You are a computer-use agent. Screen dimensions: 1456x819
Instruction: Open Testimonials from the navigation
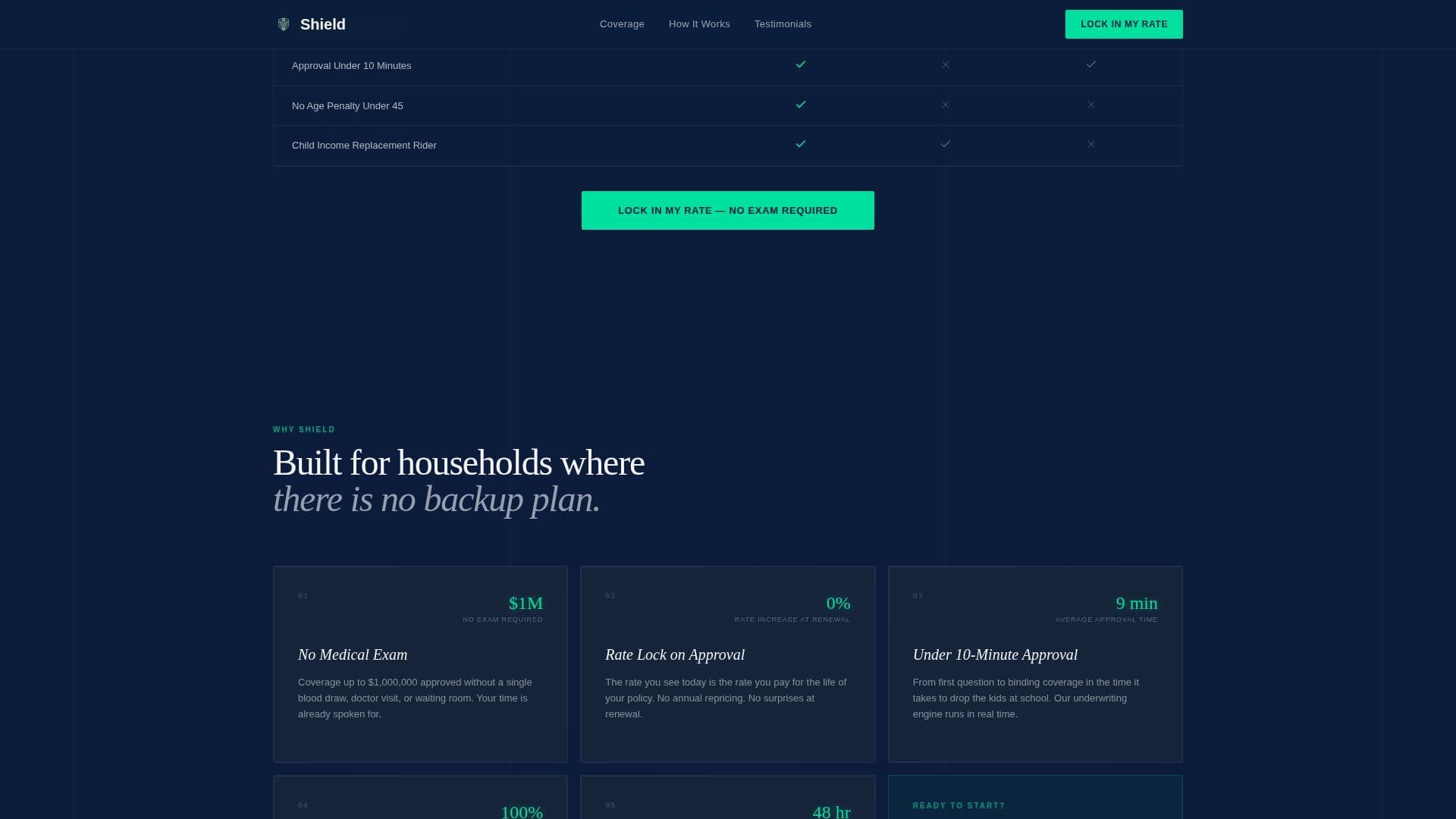point(783,24)
